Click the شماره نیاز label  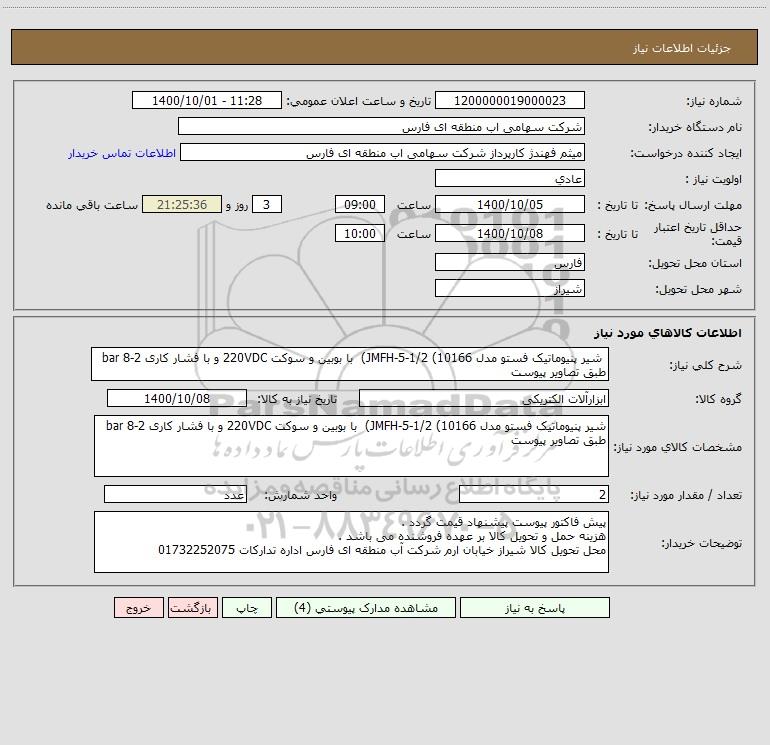714,102
